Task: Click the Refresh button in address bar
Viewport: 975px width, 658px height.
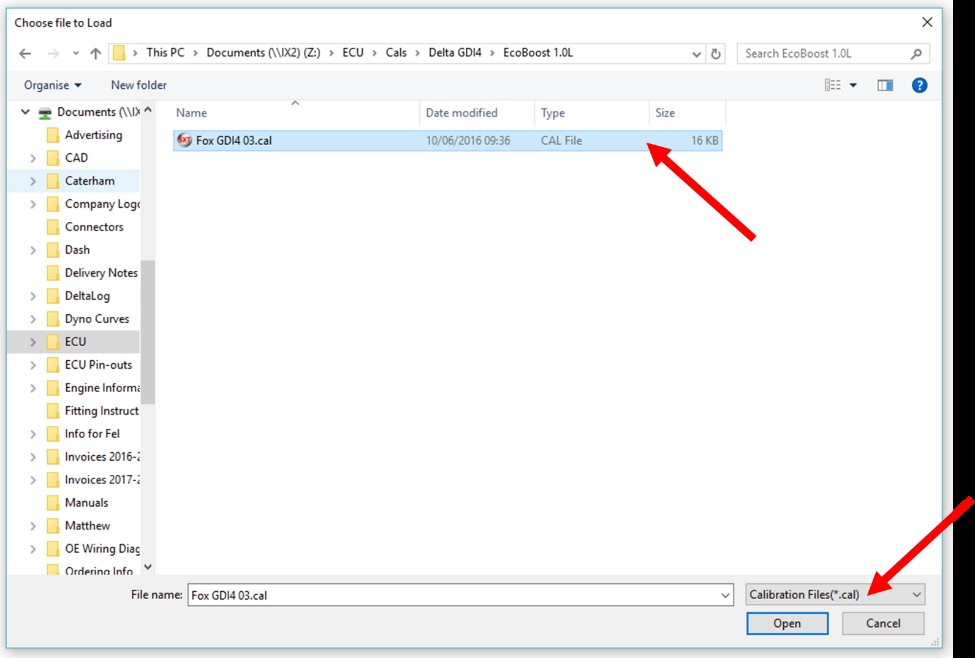Action: [716, 54]
